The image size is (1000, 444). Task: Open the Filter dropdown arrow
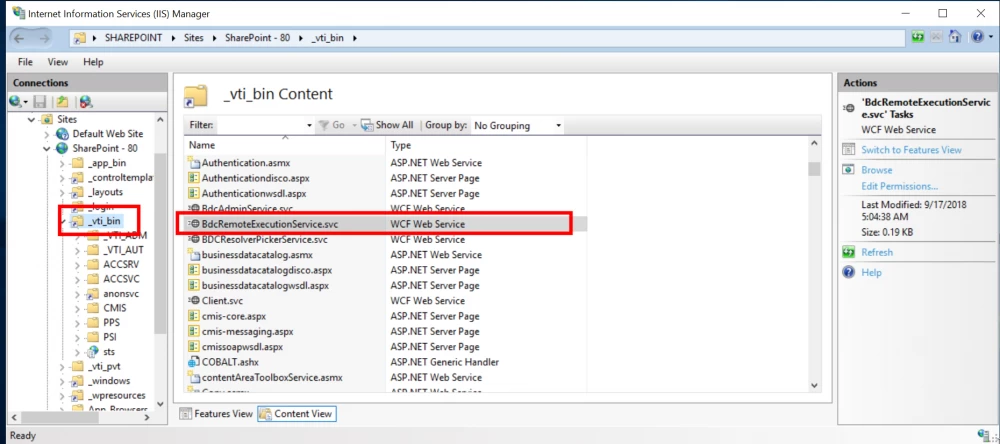[x=309, y=126]
